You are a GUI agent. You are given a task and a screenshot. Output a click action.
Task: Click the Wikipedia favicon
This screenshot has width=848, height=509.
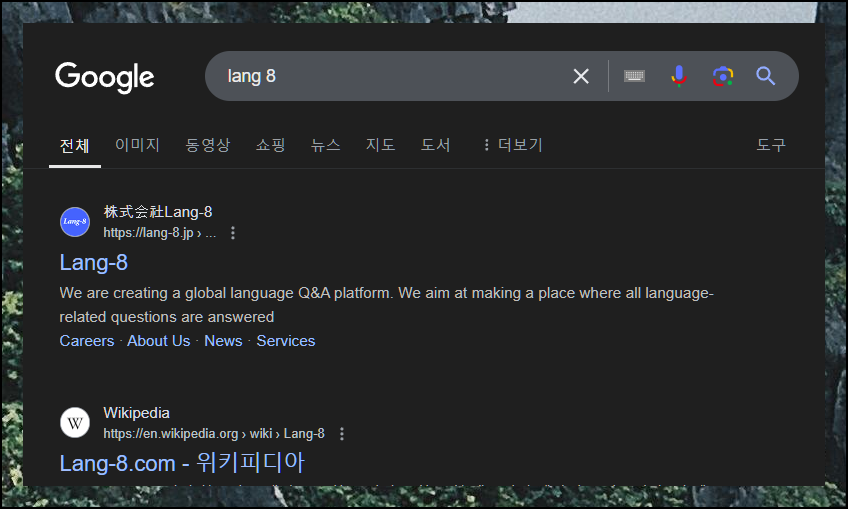(x=75, y=422)
